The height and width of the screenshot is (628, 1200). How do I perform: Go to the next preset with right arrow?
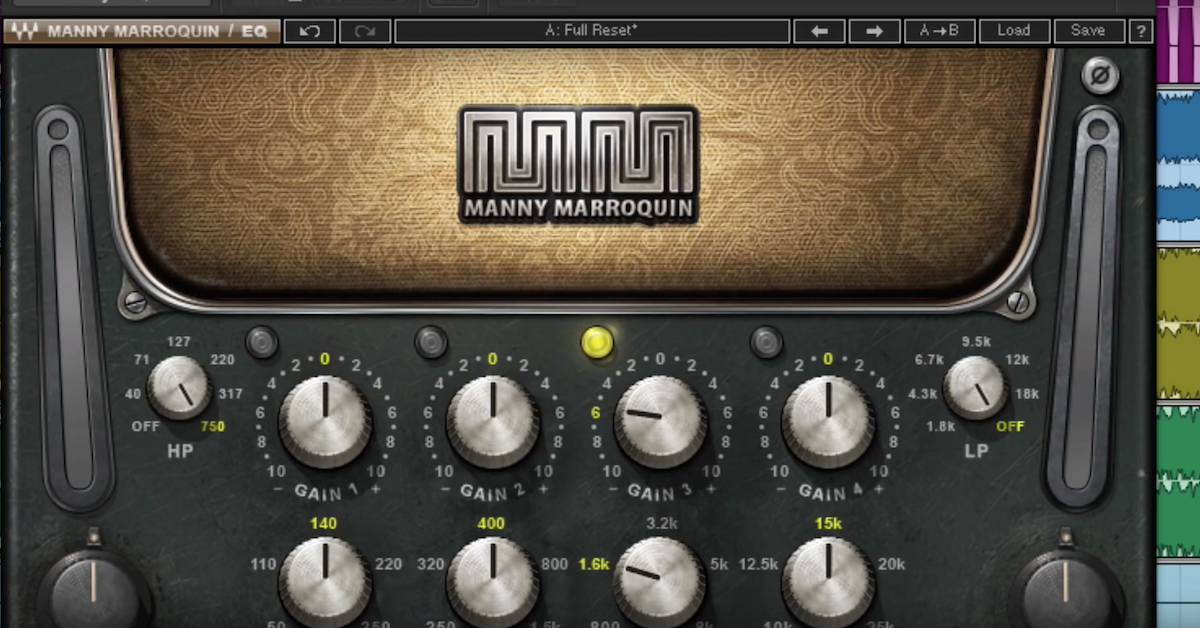coord(875,31)
